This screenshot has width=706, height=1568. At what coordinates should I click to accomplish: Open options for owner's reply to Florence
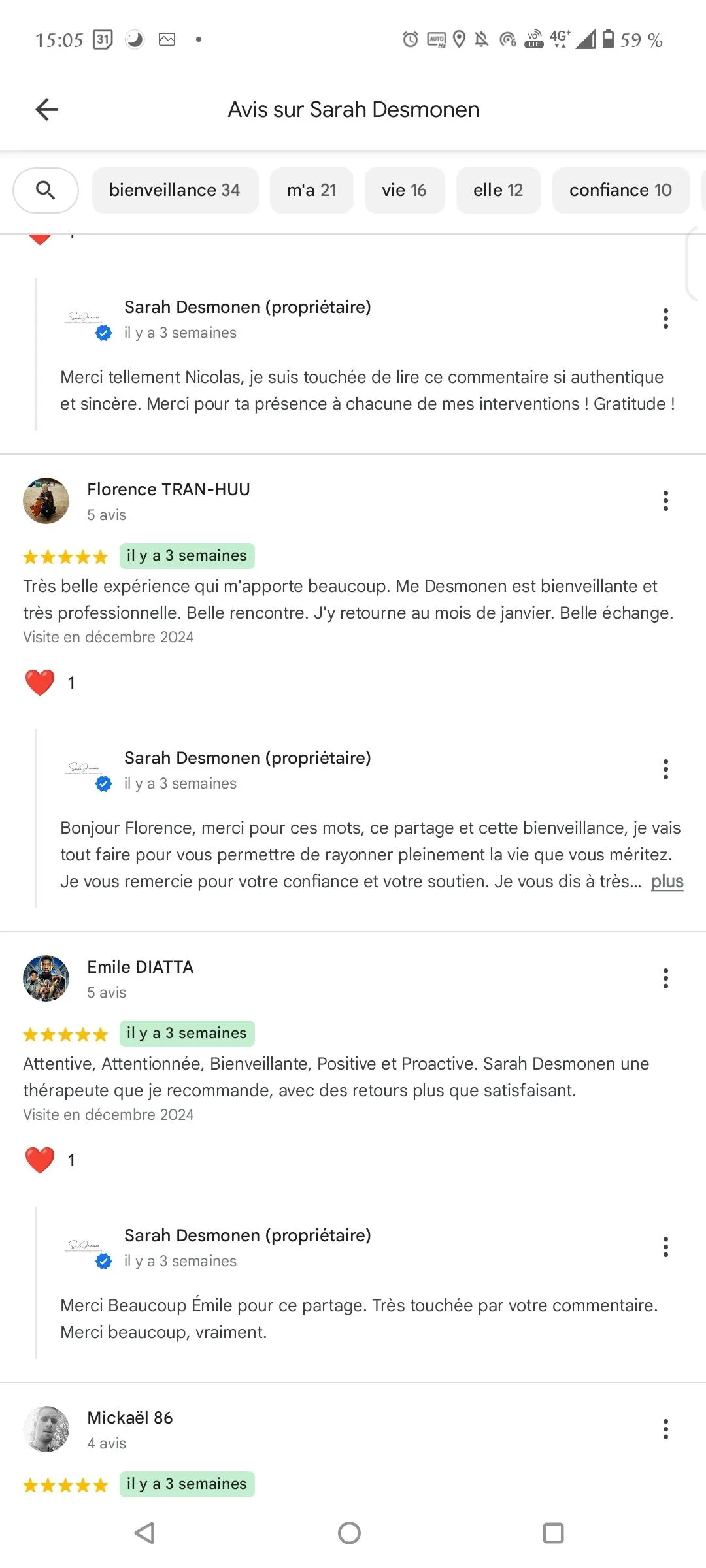[x=665, y=770]
